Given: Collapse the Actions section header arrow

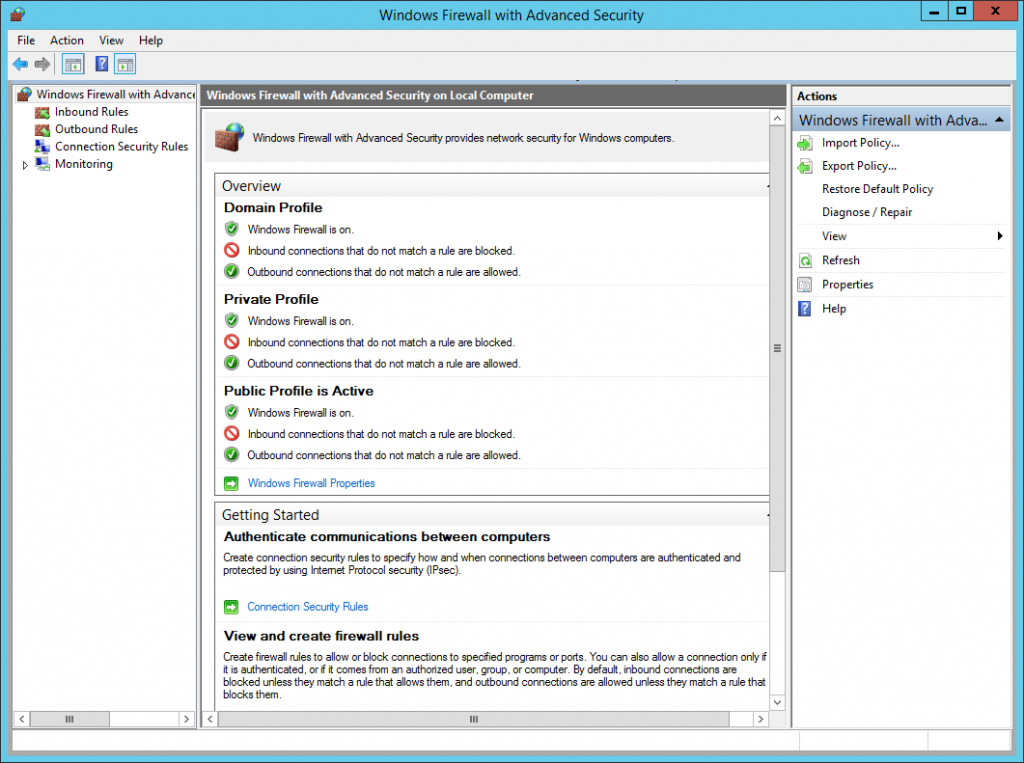Looking at the screenshot, I should coord(999,120).
